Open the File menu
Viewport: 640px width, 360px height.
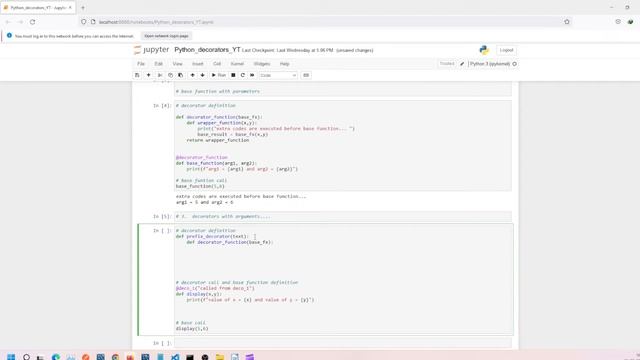tap(141, 64)
